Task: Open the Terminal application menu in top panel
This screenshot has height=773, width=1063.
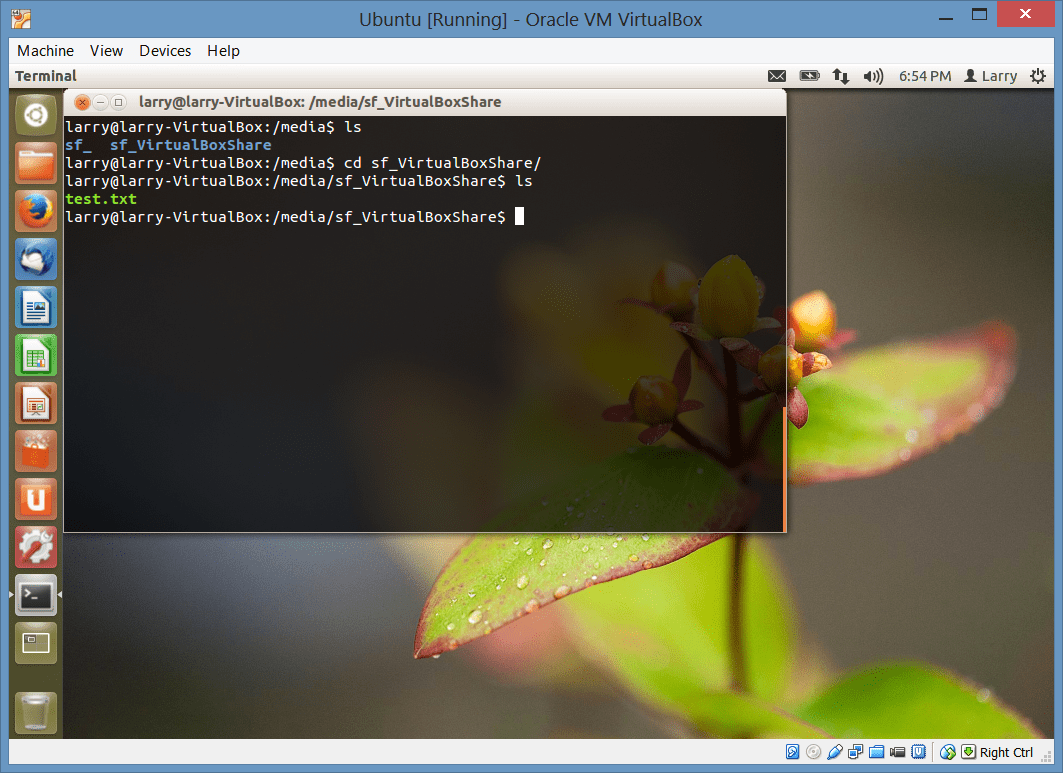Action: (x=46, y=76)
